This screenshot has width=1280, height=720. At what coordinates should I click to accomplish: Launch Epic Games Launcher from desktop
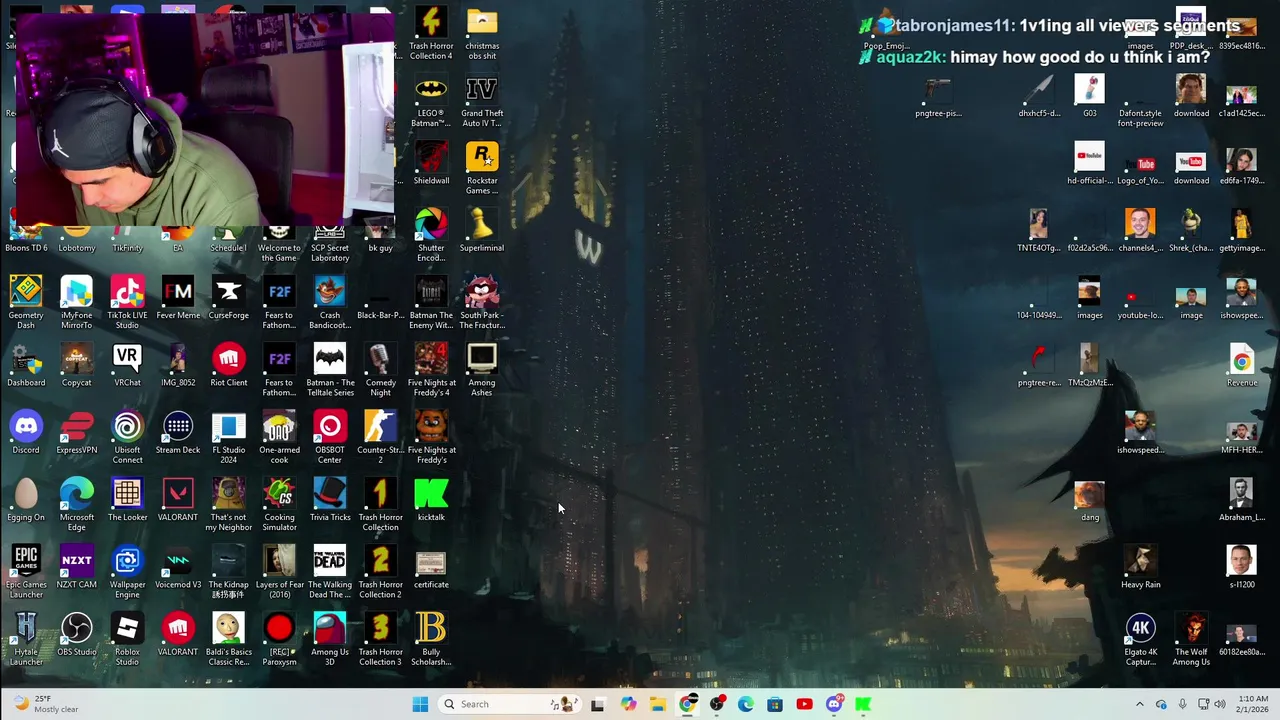click(26, 571)
